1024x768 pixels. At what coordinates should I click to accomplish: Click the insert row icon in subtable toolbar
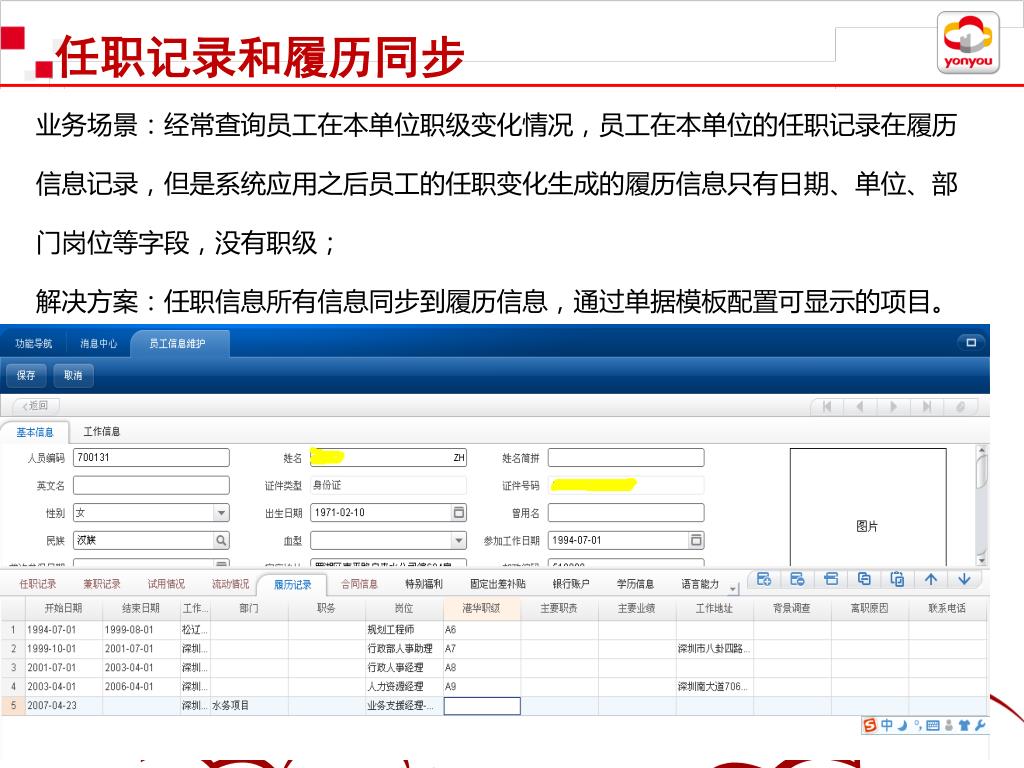tap(831, 579)
